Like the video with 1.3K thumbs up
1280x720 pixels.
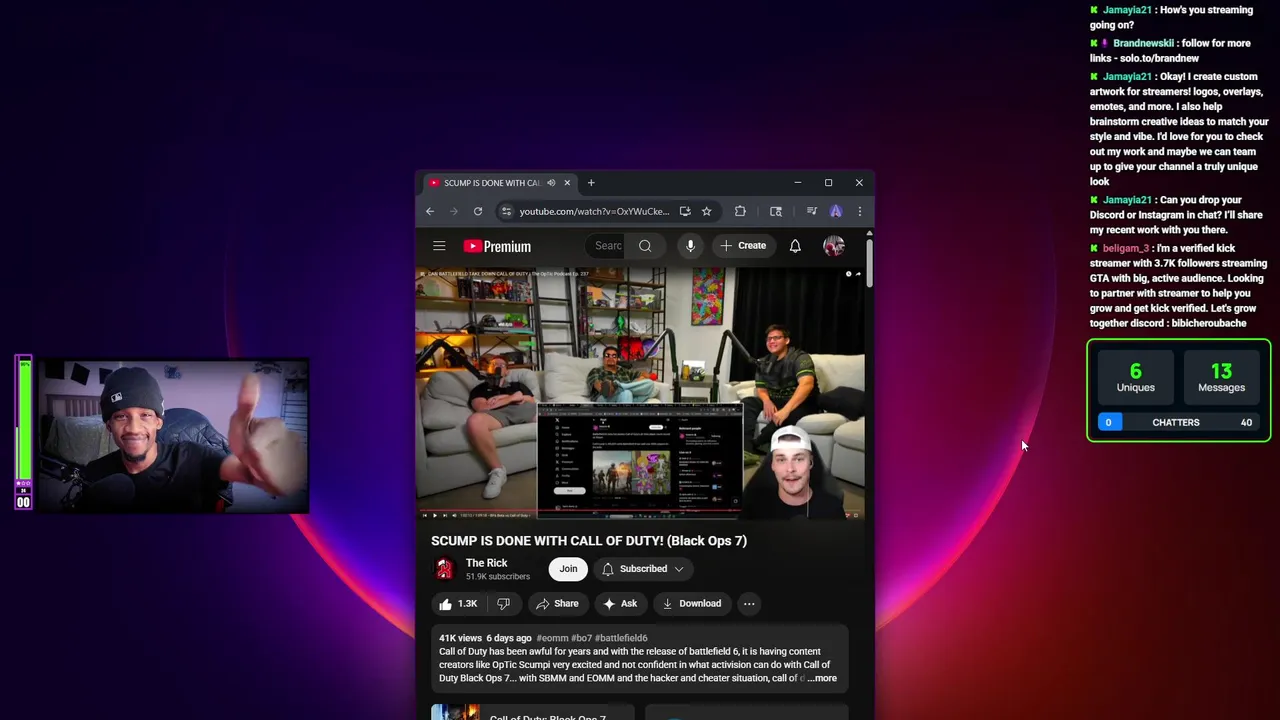pos(458,604)
